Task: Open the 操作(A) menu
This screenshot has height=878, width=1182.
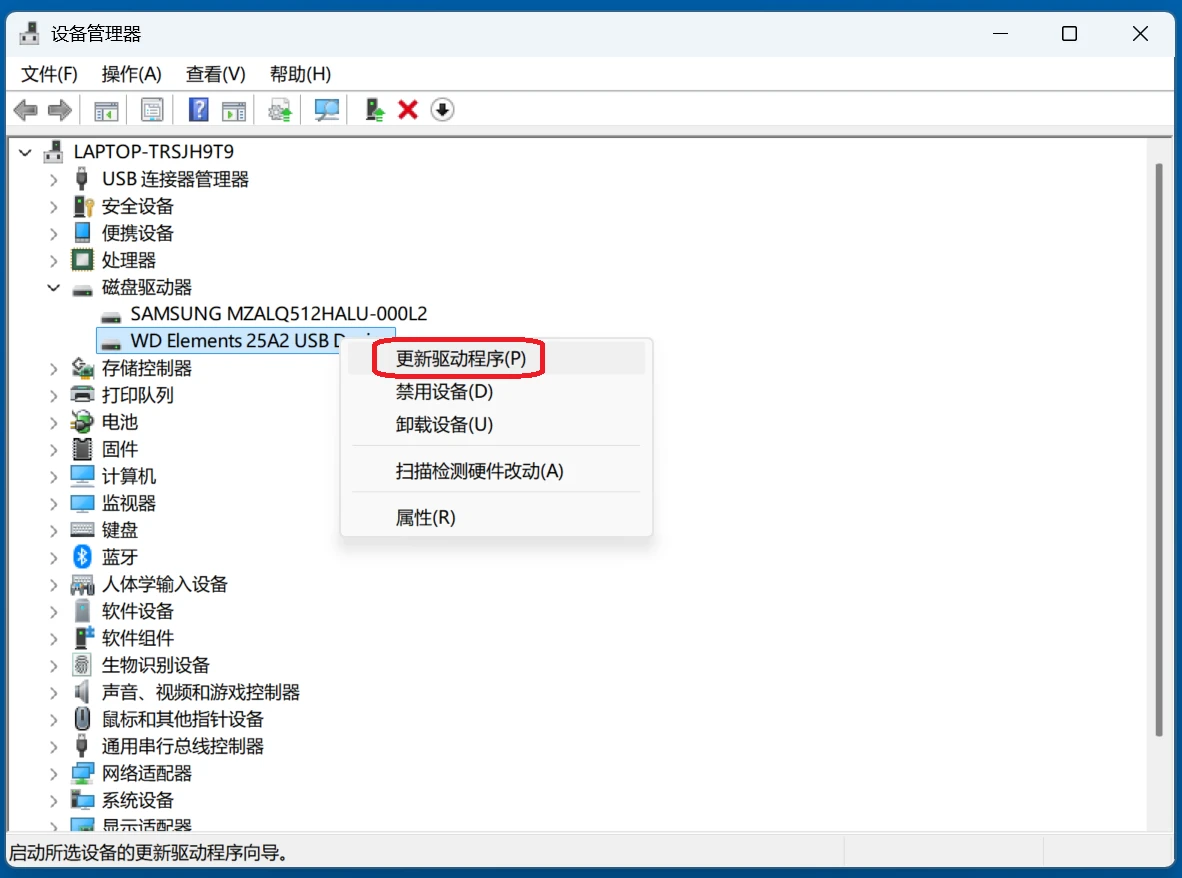Action: point(131,74)
